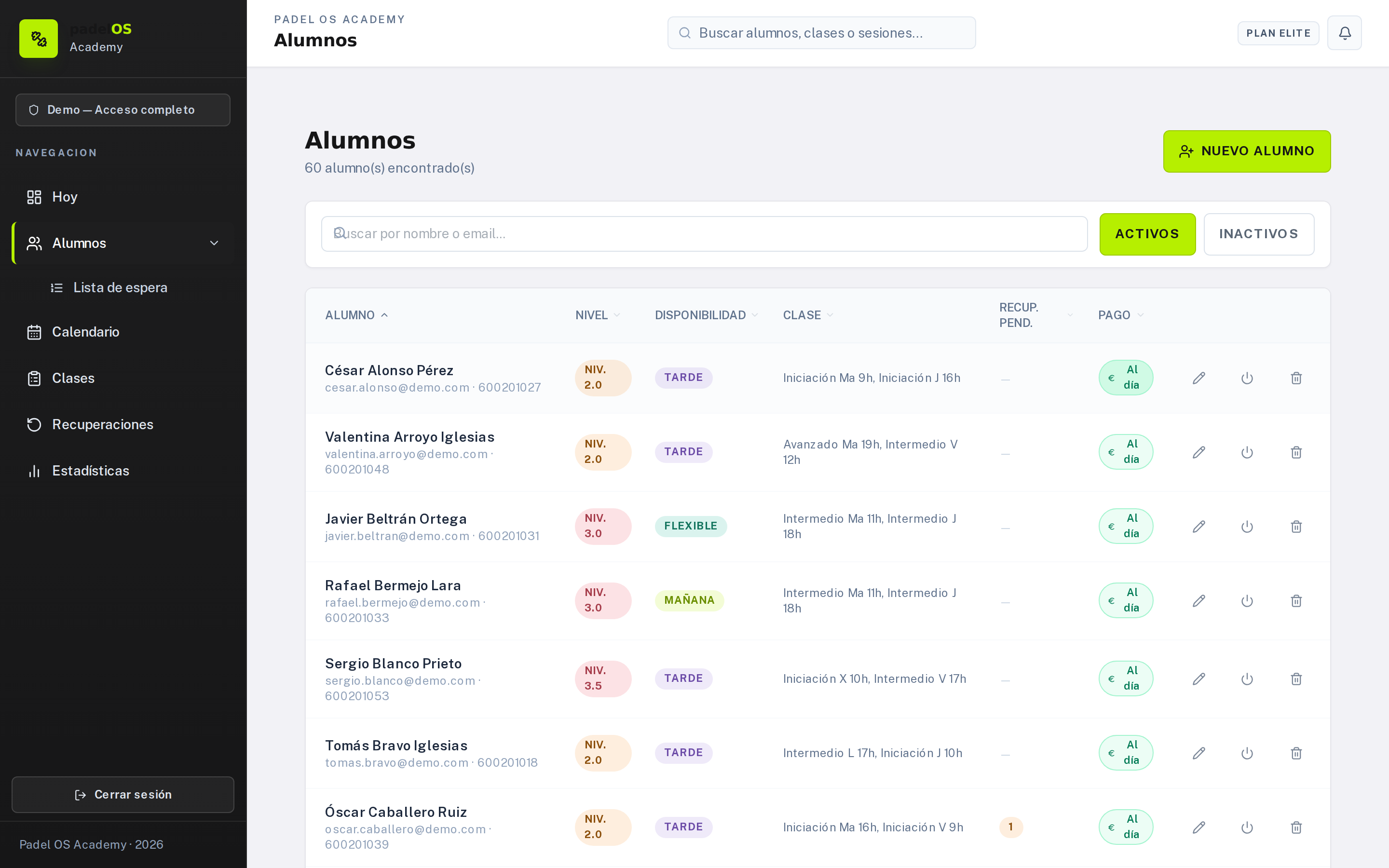Deactivate Valentina Arroyo Iglesias power icon
The image size is (1389, 868).
click(1247, 452)
